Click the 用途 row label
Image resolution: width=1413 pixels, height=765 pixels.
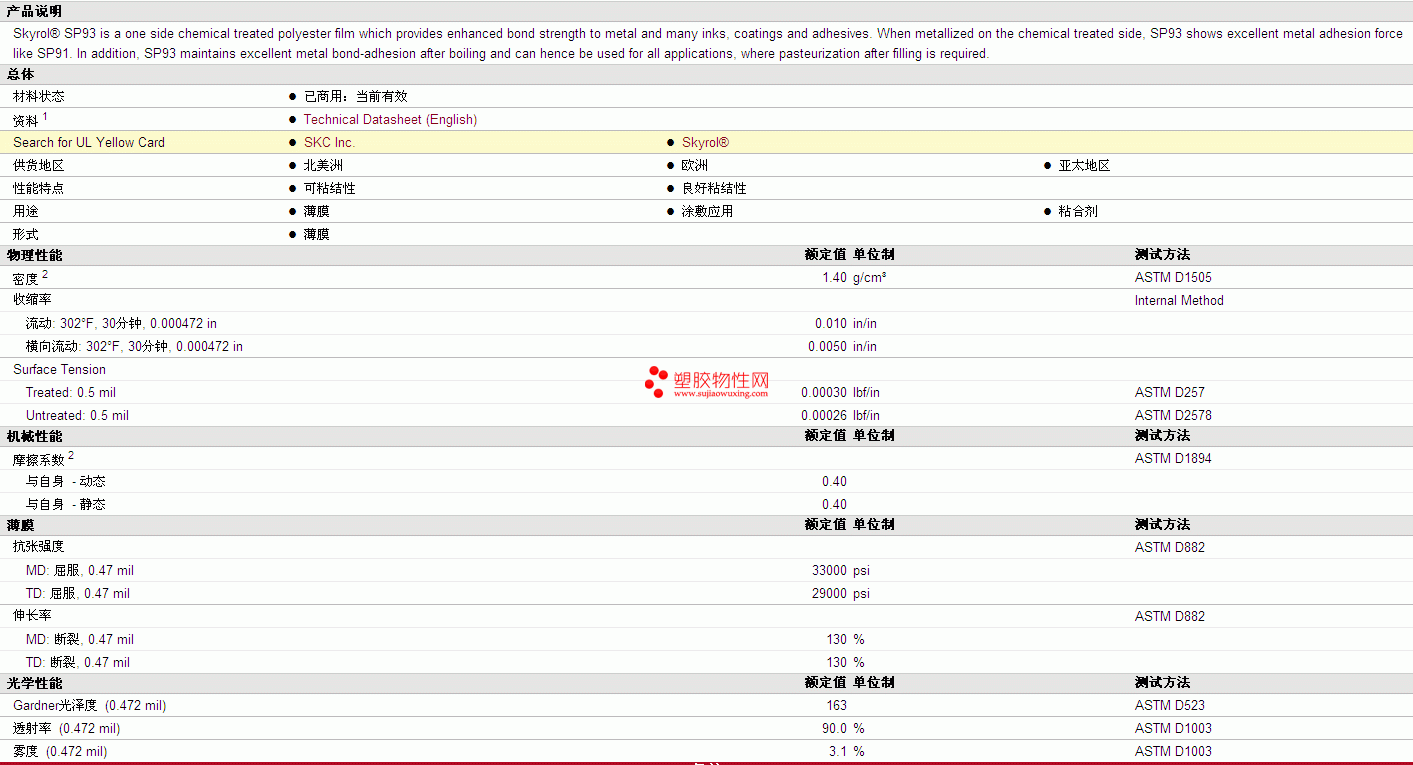click(x=26, y=211)
